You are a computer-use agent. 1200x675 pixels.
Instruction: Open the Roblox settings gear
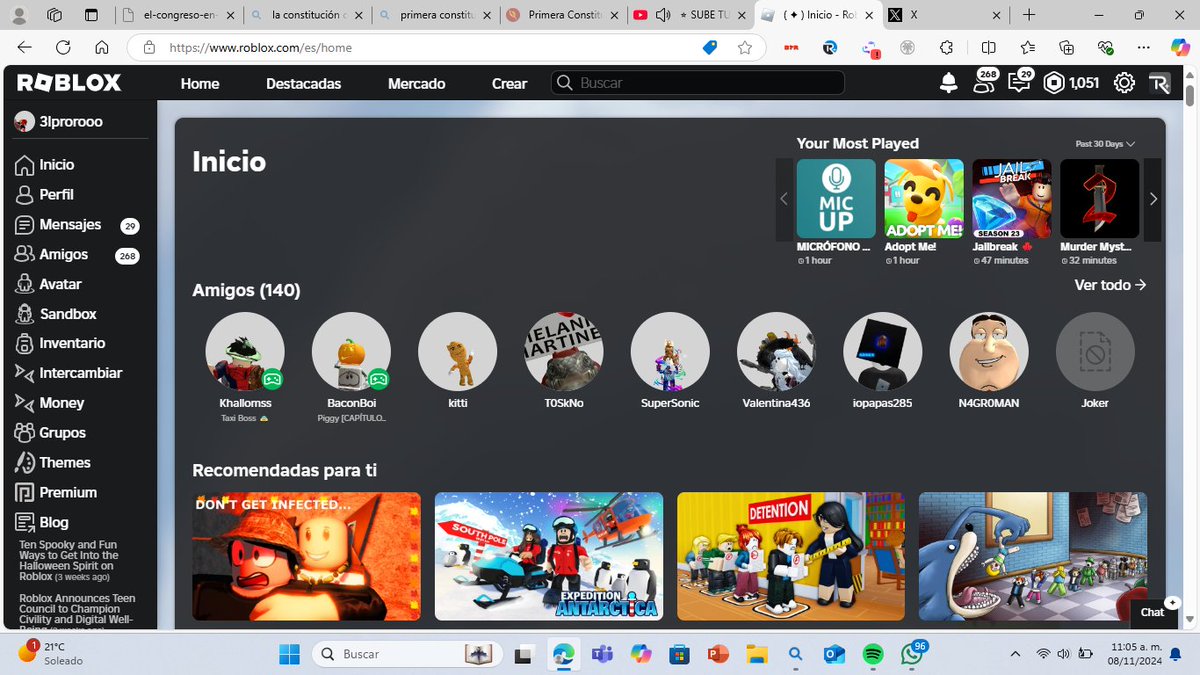click(1123, 83)
